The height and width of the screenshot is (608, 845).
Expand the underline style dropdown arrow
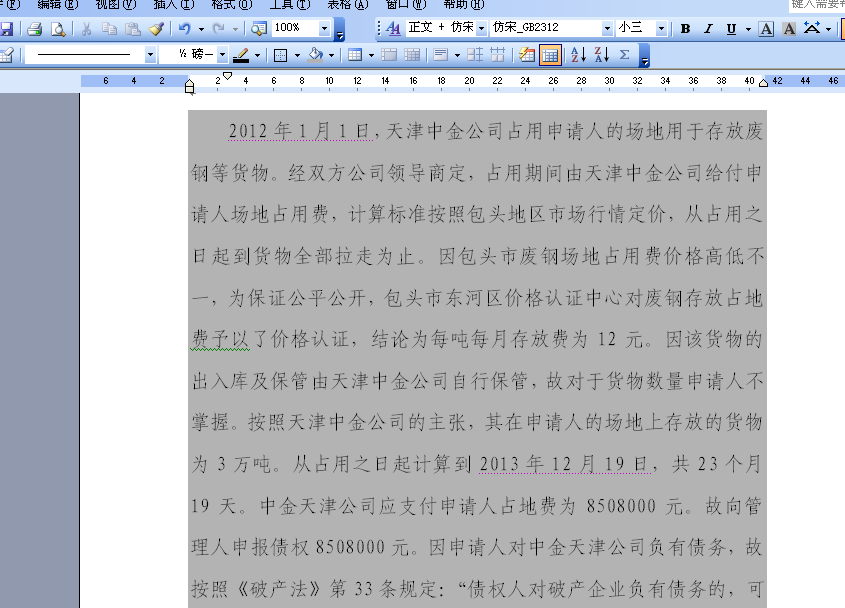tap(748, 29)
